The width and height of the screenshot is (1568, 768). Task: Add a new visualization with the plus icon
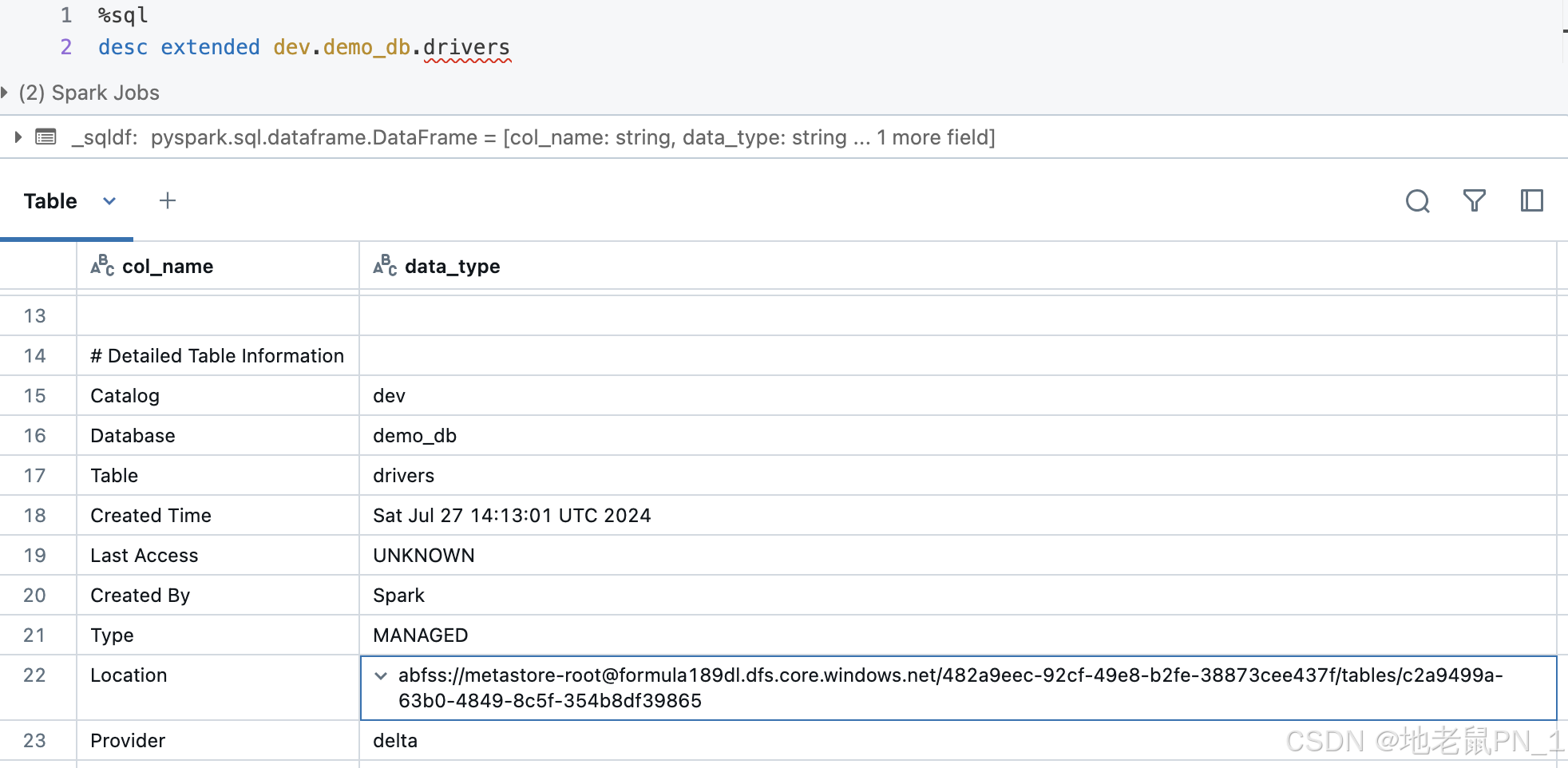pos(168,200)
